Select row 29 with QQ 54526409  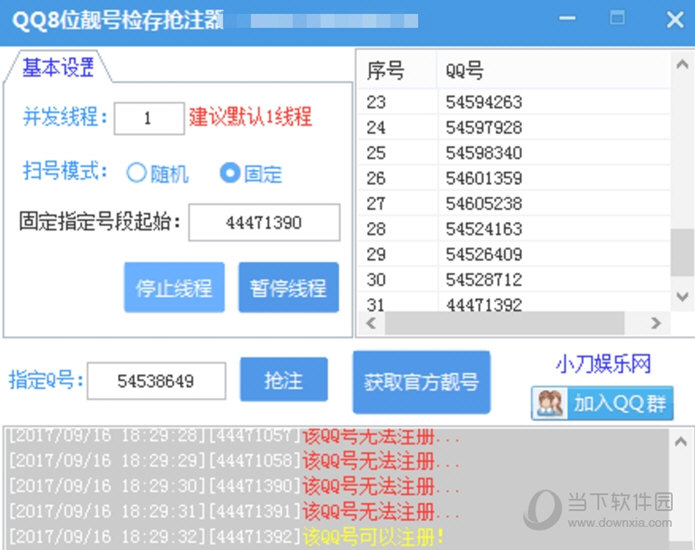tap(514, 254)
